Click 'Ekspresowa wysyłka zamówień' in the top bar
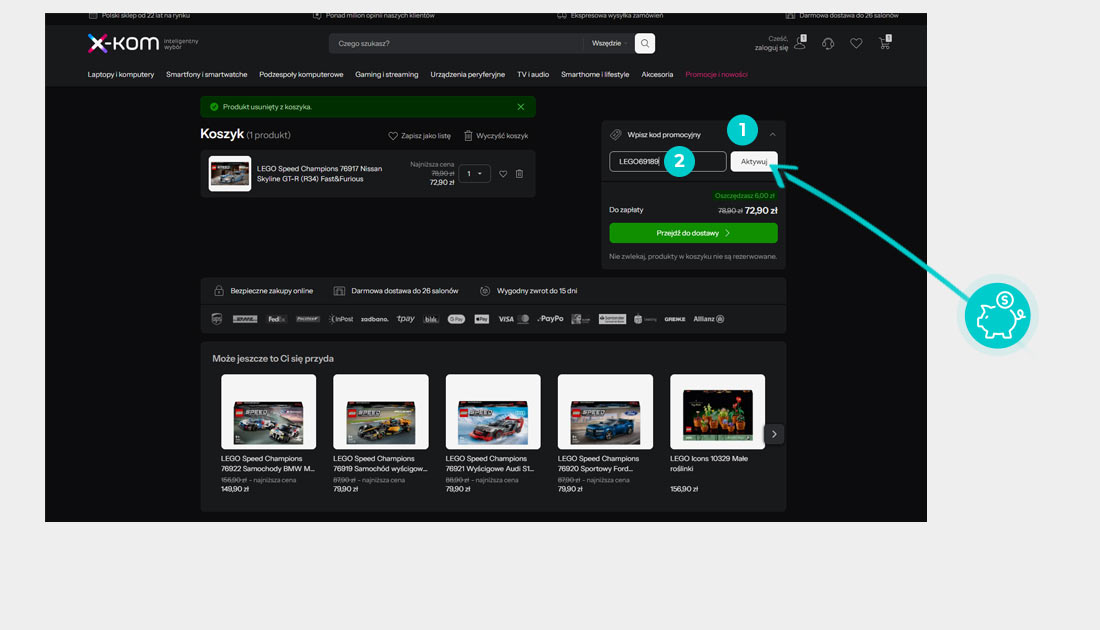1100x630 pixels. (x=617, y=15)
